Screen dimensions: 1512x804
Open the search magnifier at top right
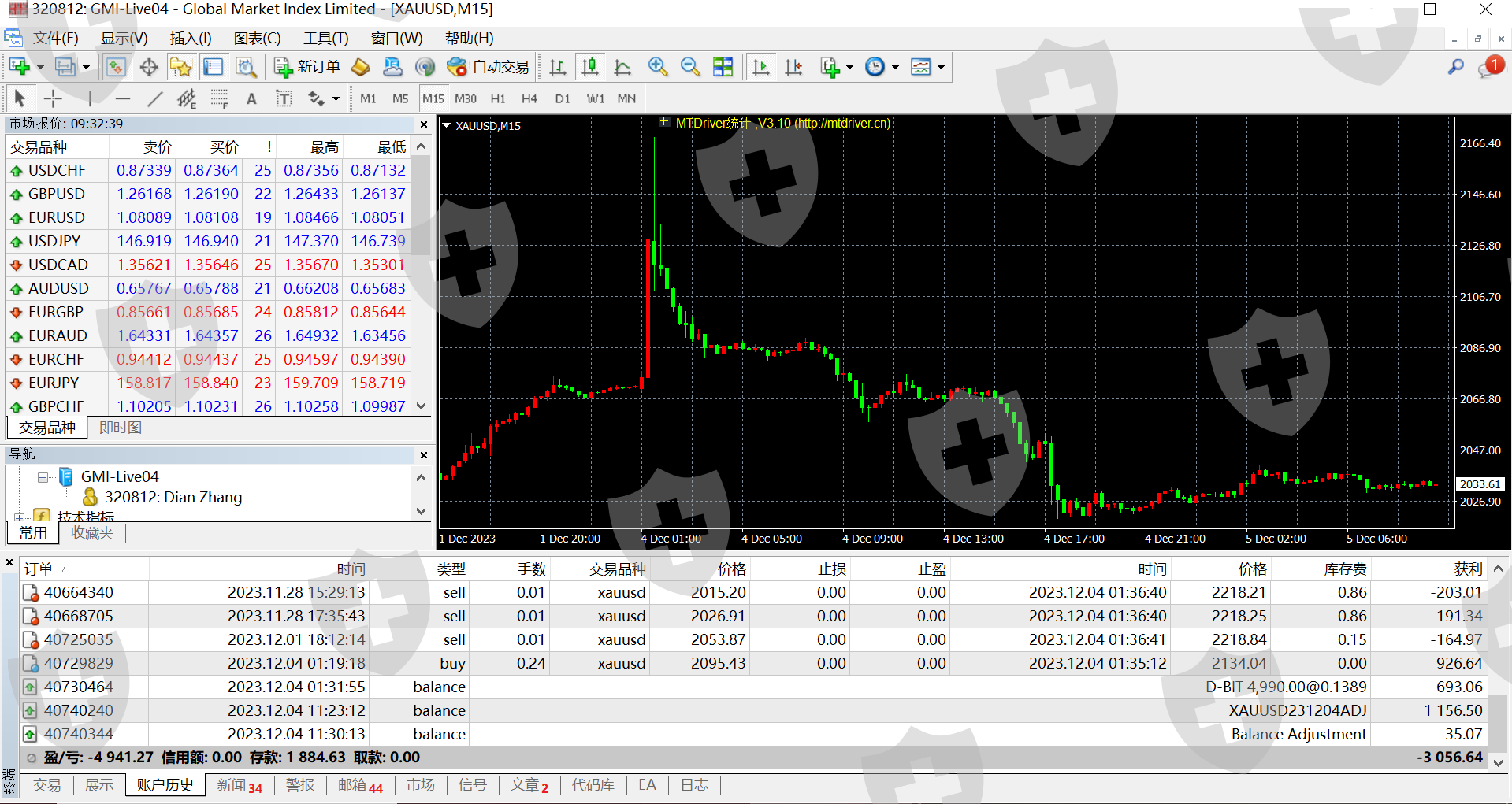coord(1455,68)
